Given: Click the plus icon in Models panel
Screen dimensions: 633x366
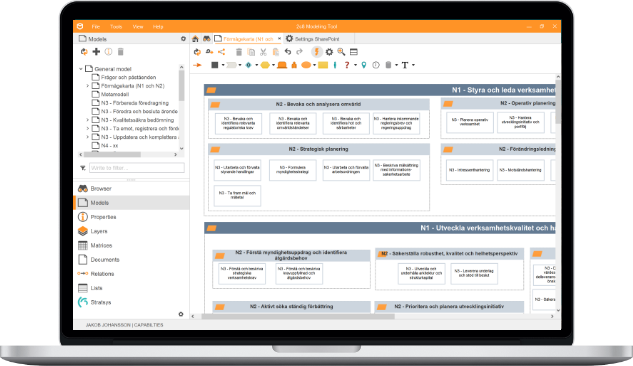Looking at the screenshot, I should (96, 52).
